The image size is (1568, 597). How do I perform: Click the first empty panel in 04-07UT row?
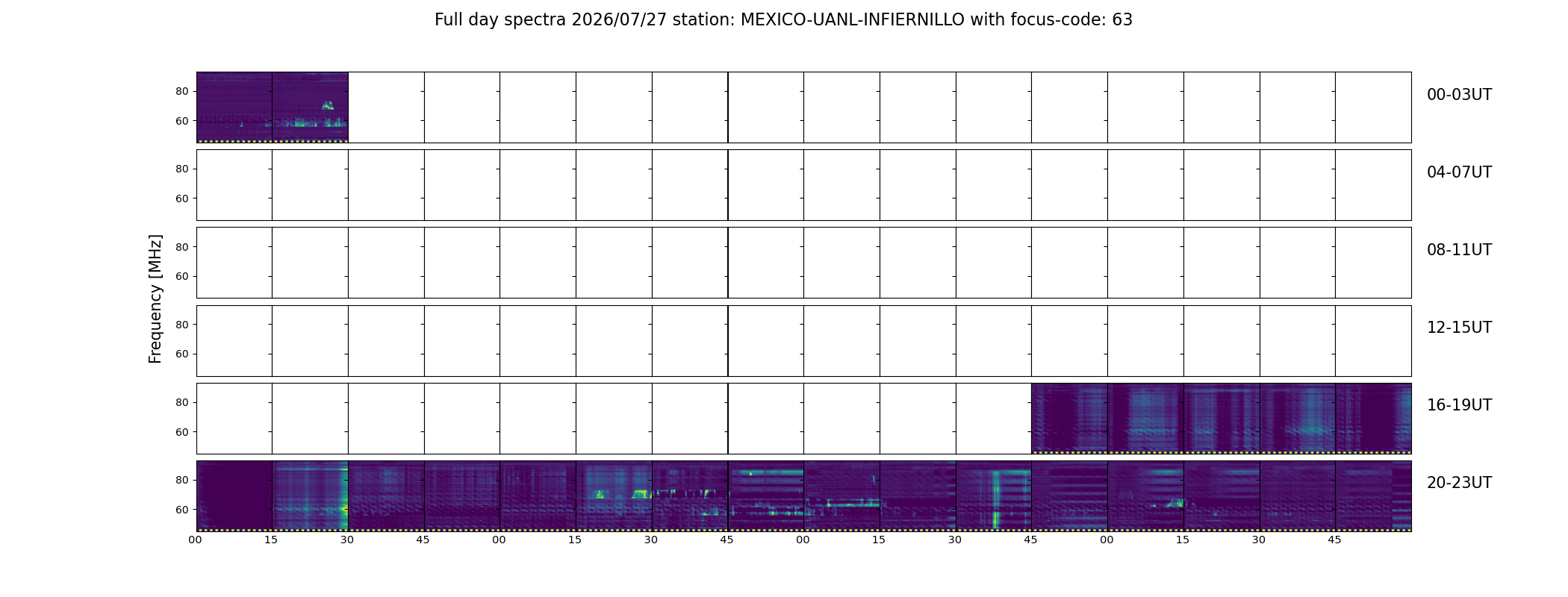234,185
